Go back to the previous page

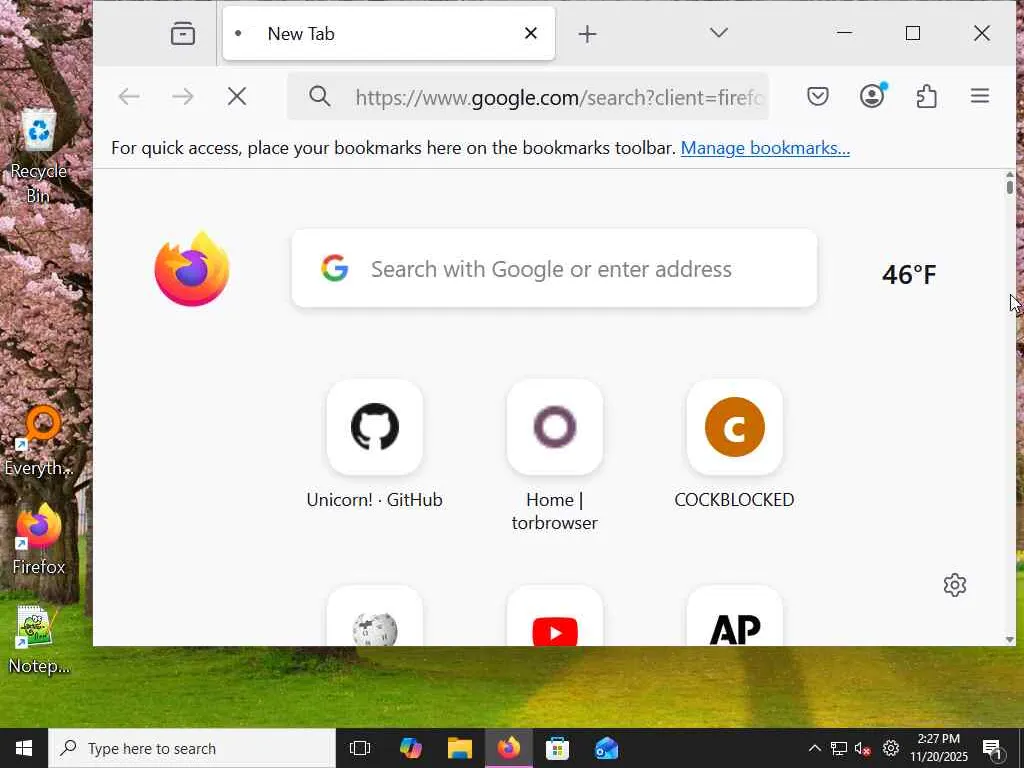point(129,97)
